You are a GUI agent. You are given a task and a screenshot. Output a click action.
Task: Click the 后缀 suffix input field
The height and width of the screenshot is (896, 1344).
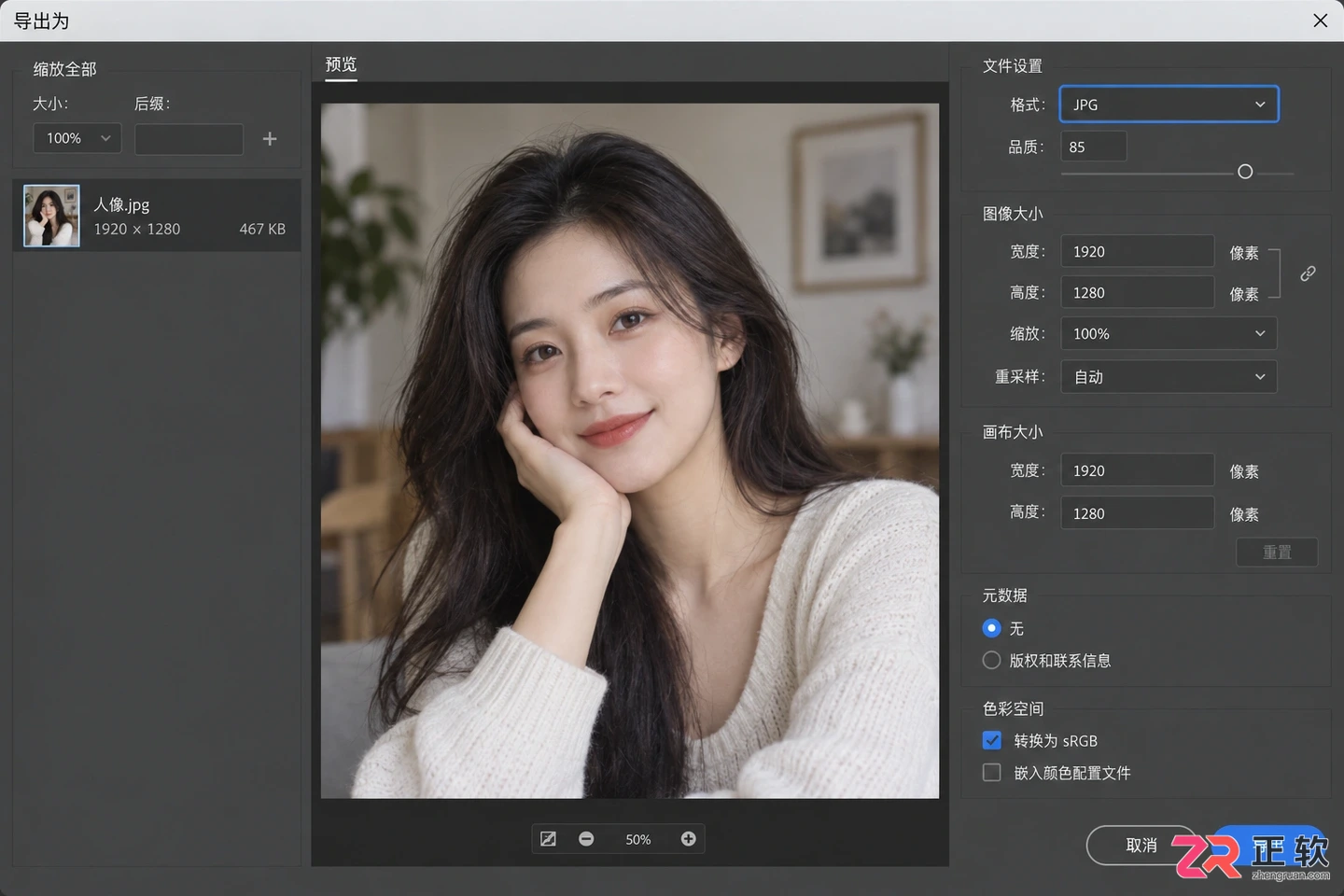coord(189,139)
